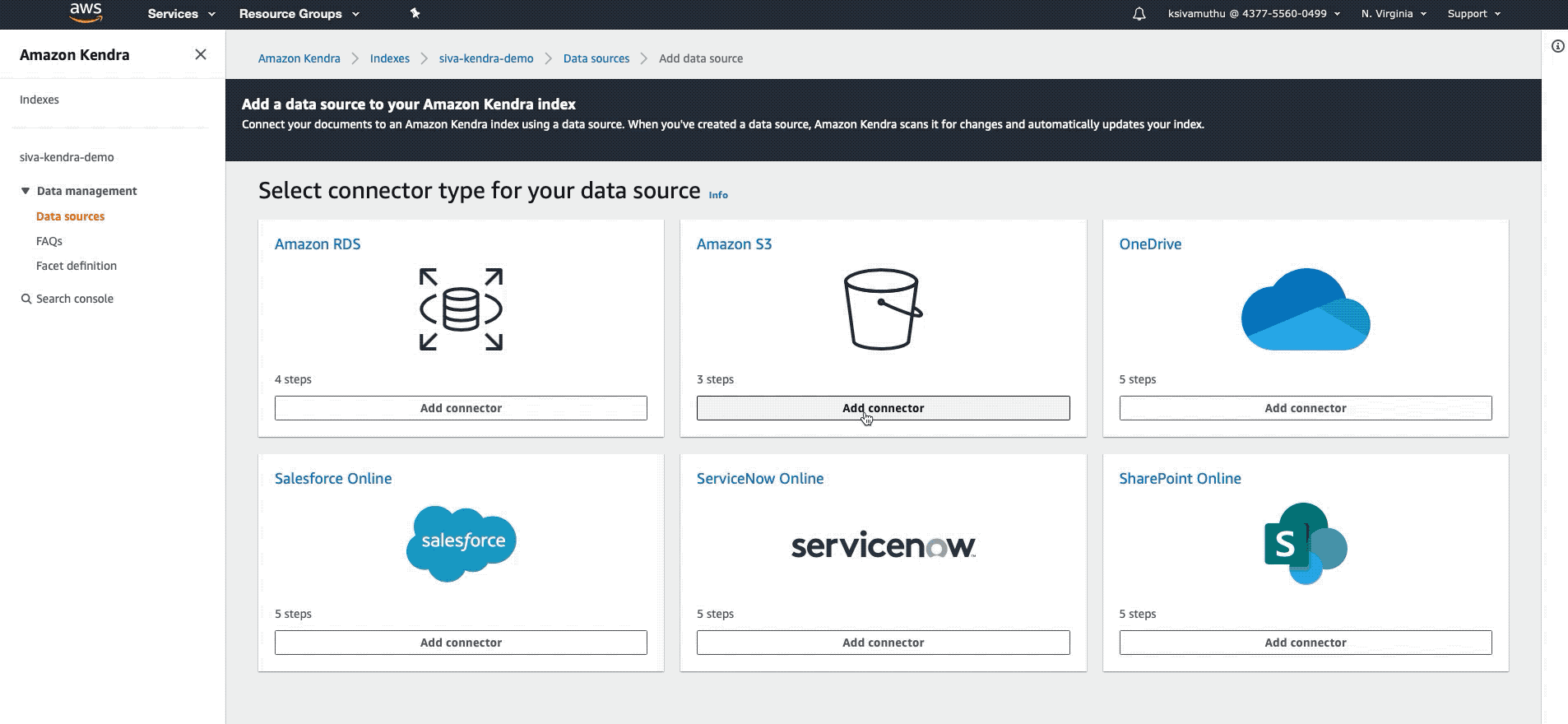Click the pin shortcut icon in the top bar
Screen dimensions: 1568x724
pyautogui.click(x=415, y=13)
